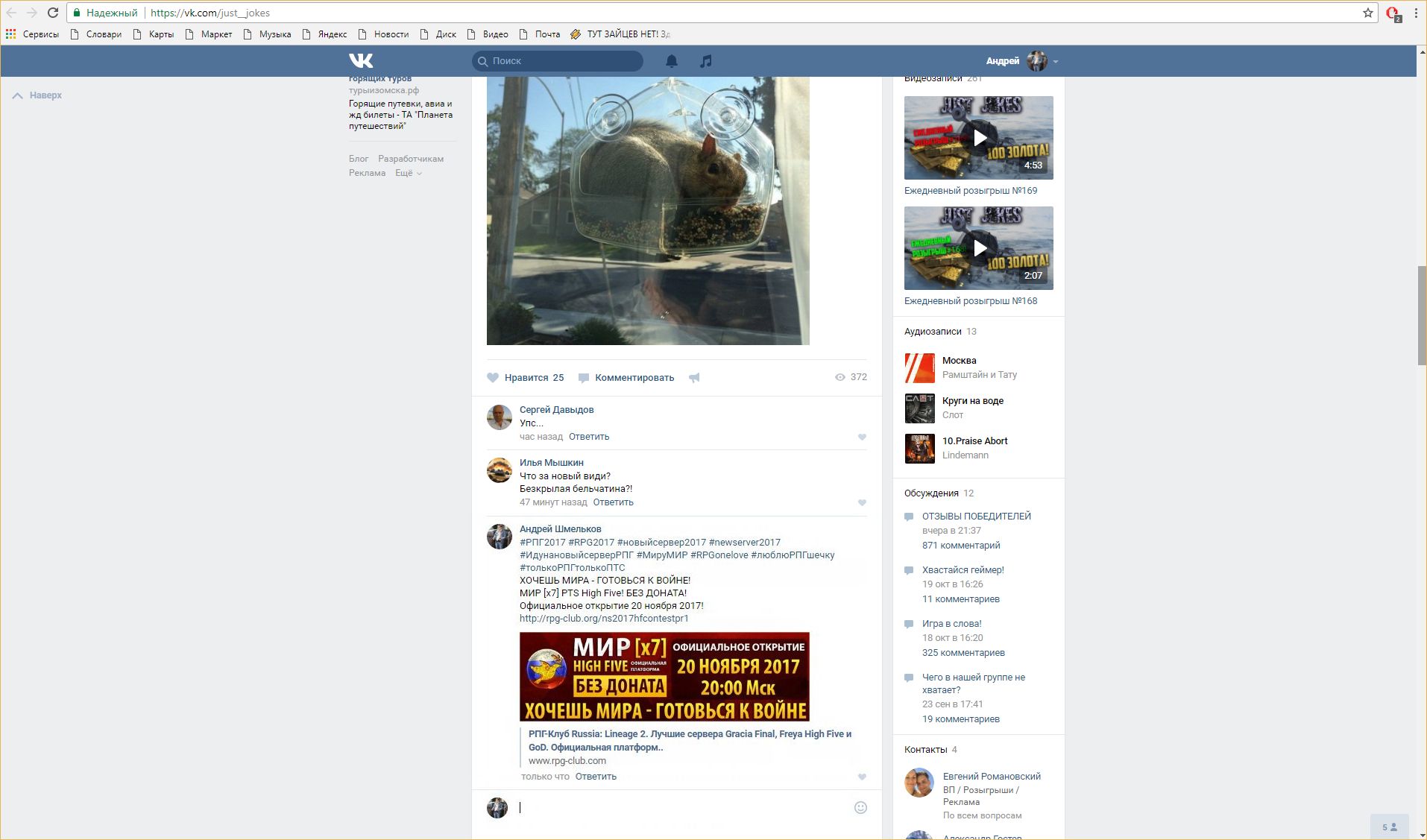Bookmark page with the star icon
The width and height of the screenshot is (1427, 840).
click(1368, 13)
